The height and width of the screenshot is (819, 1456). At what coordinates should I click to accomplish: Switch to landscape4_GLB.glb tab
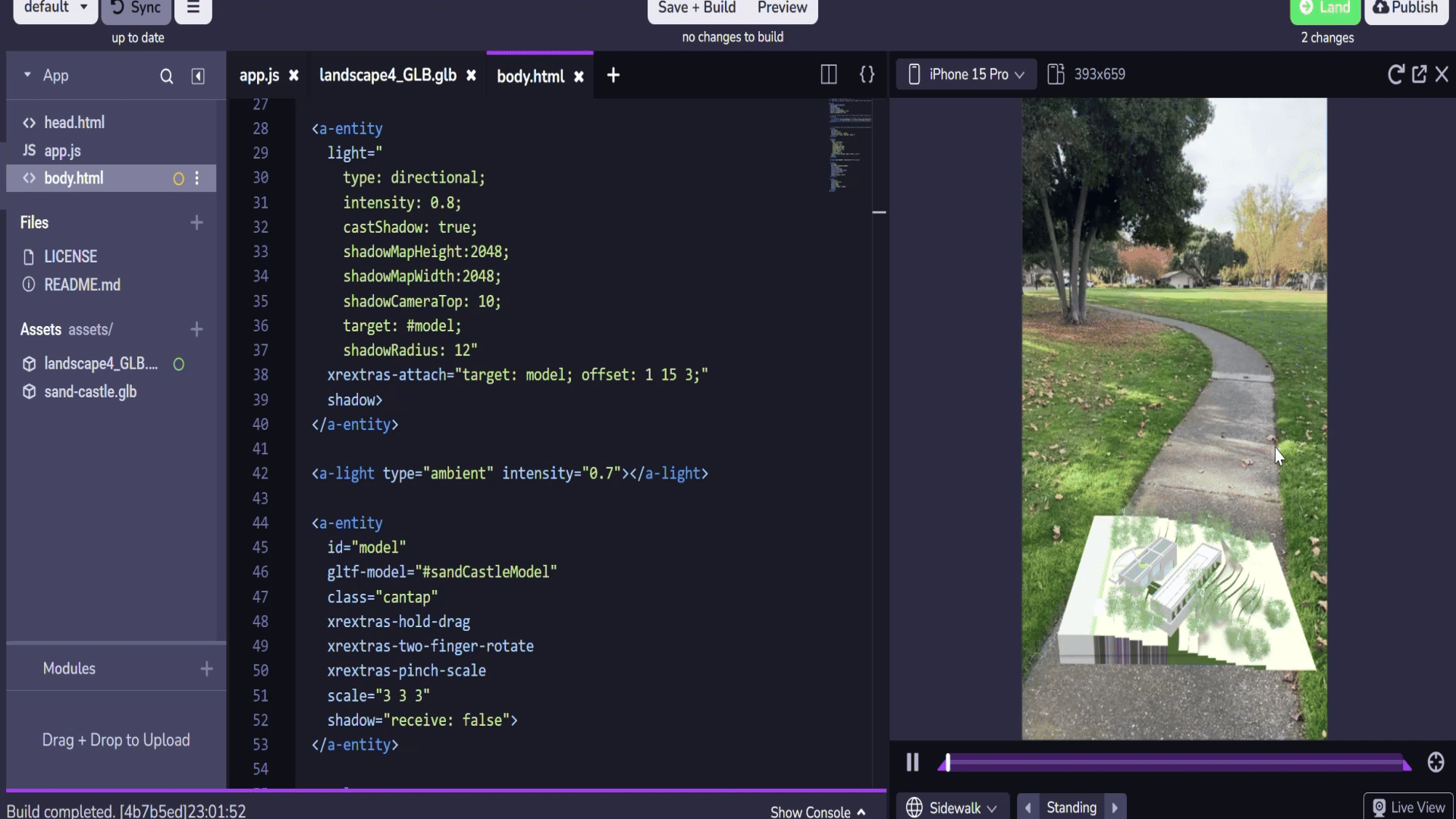(388, 75)
